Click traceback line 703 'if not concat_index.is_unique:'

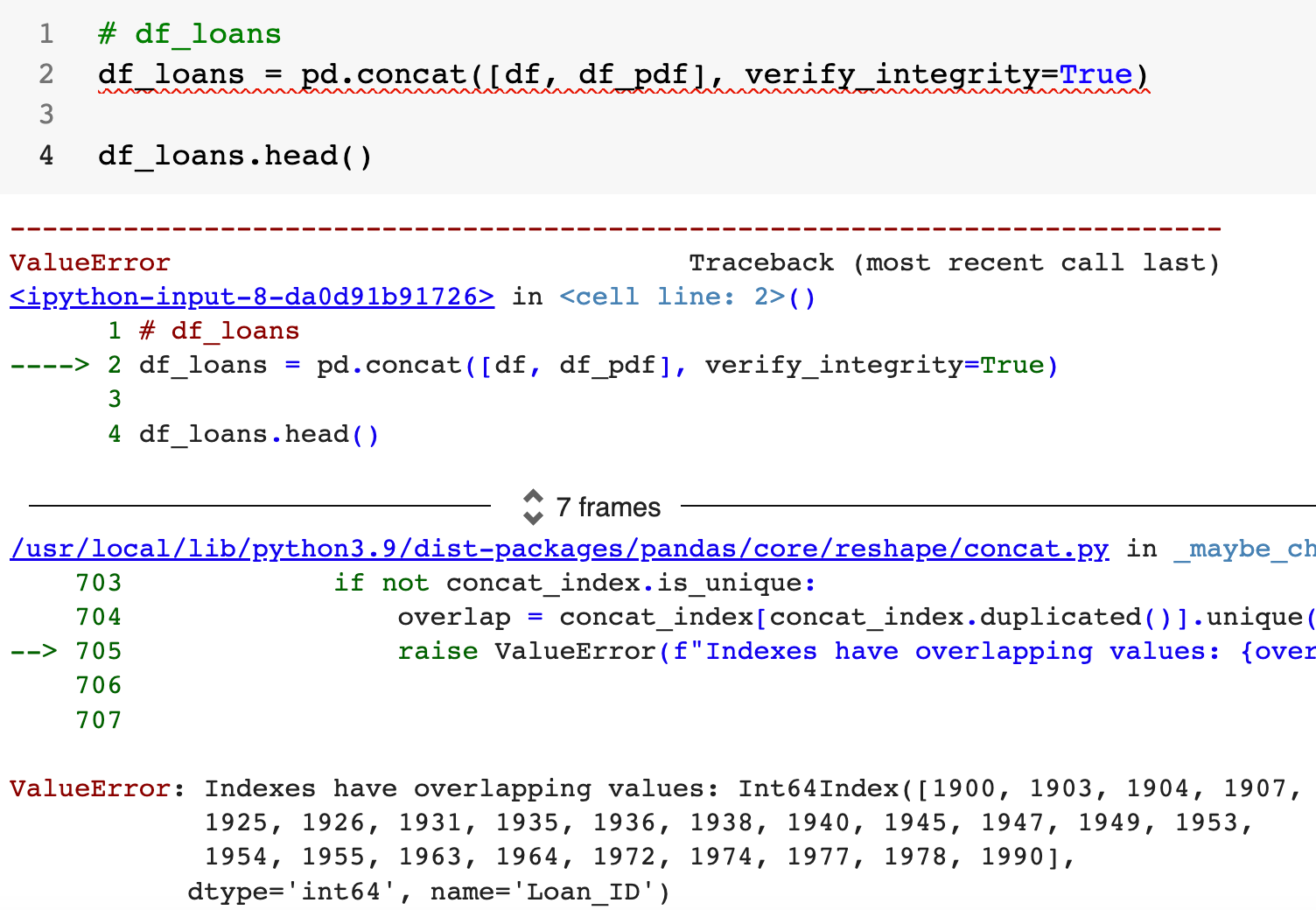tap(574, 583)
